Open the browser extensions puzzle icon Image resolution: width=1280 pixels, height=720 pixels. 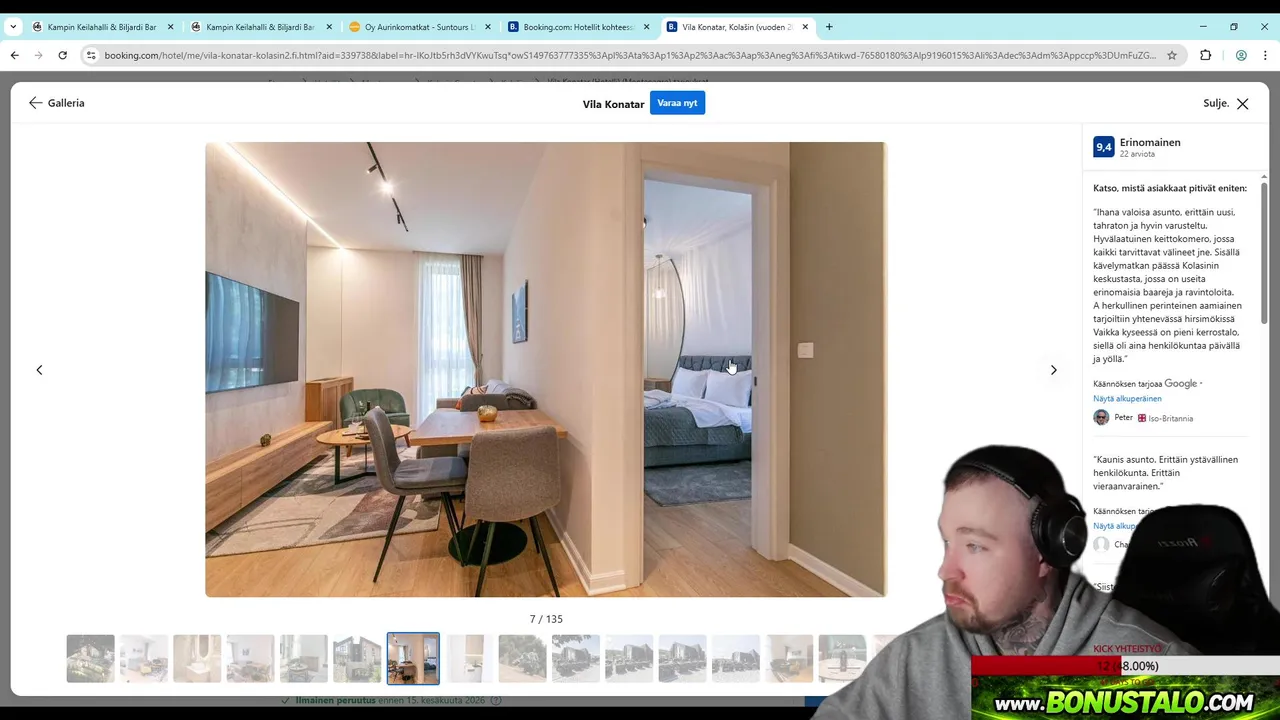1205,55
